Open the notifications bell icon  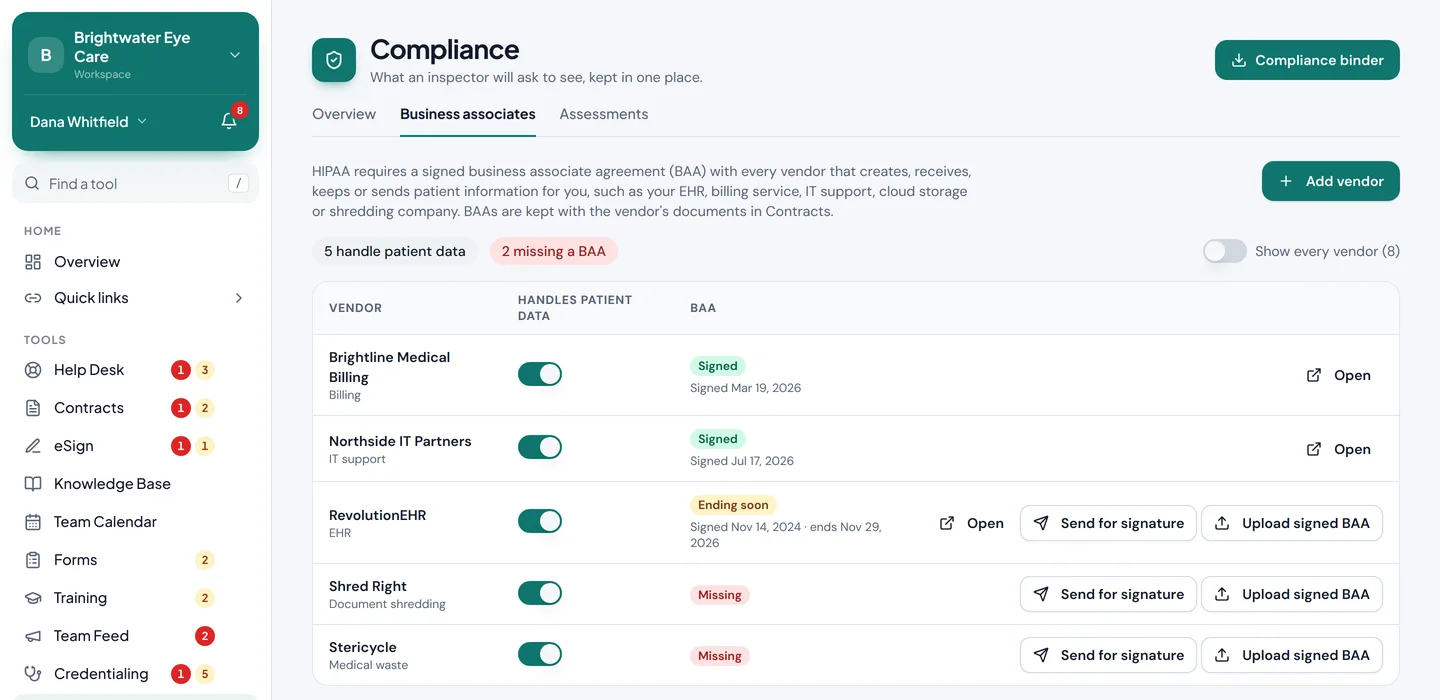click(229, 121)
